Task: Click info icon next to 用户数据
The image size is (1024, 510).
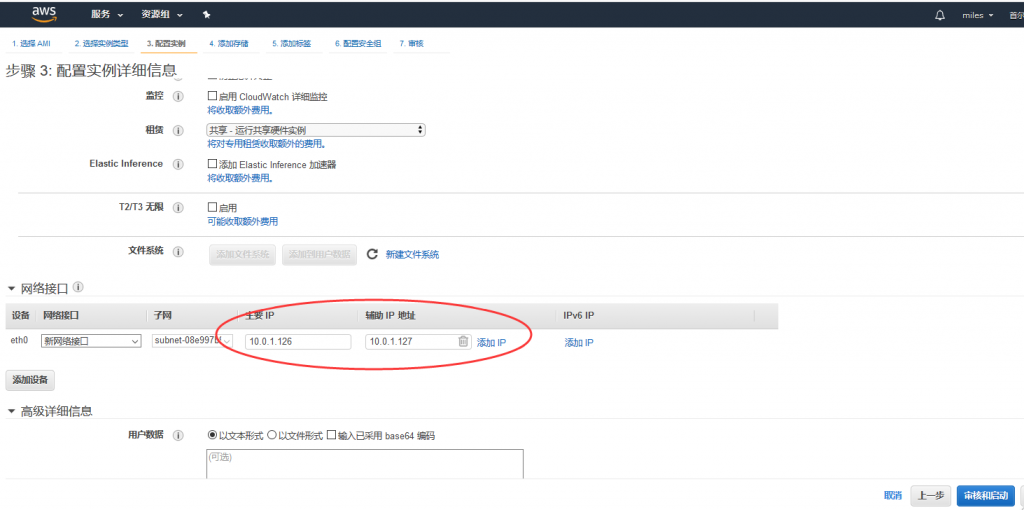Action: tap(179, 436)
